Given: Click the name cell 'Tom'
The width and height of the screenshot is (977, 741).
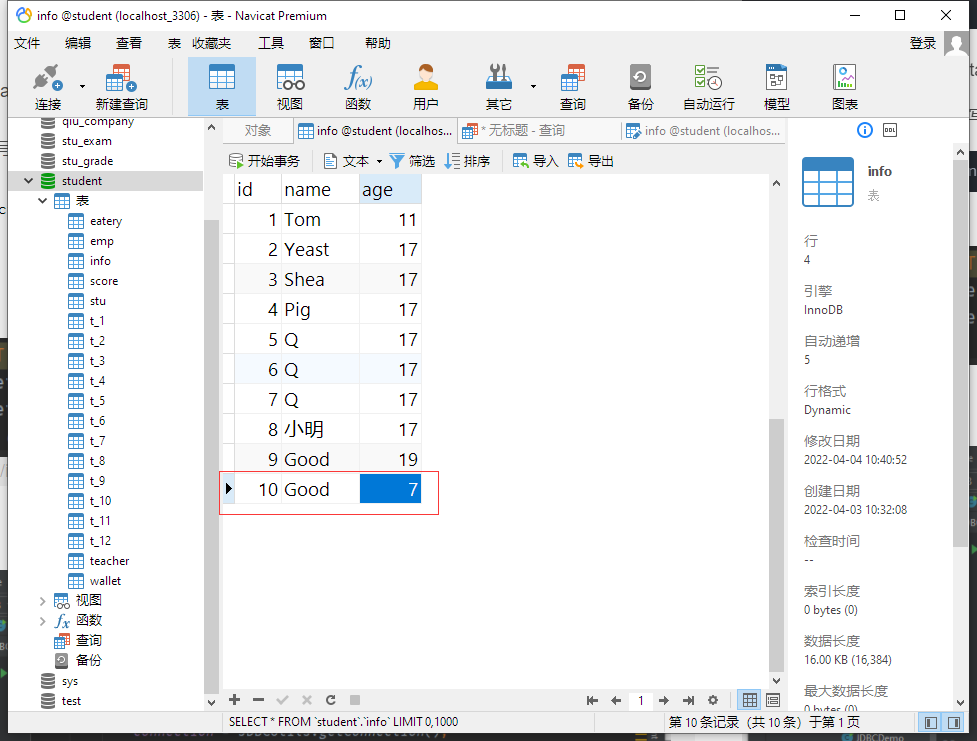Looking at the screenshot, I should click(320, 219).
